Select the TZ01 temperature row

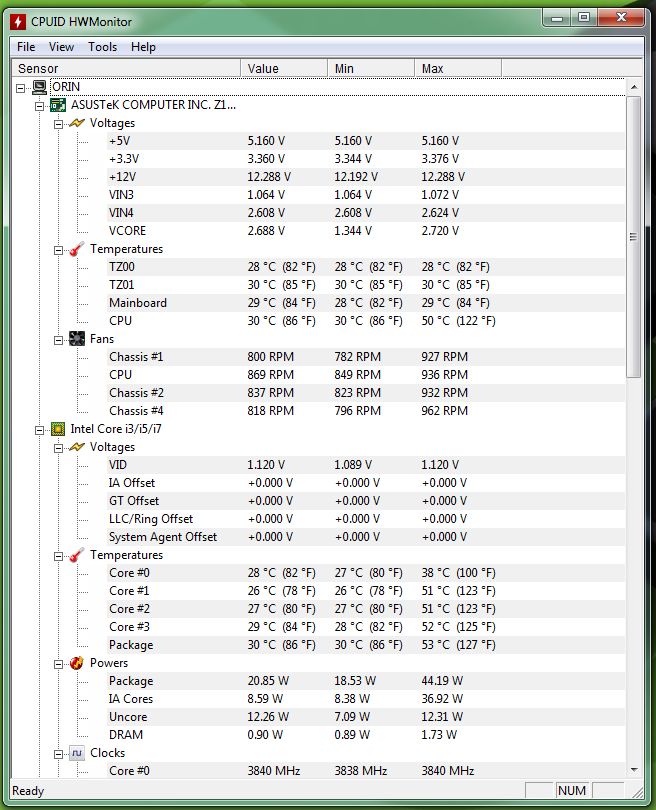tap(366, 285)
